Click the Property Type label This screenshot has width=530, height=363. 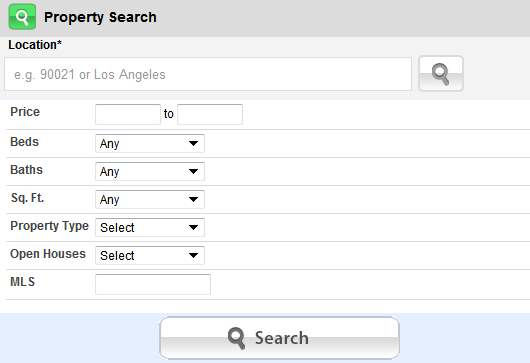[x=49, y=226]
